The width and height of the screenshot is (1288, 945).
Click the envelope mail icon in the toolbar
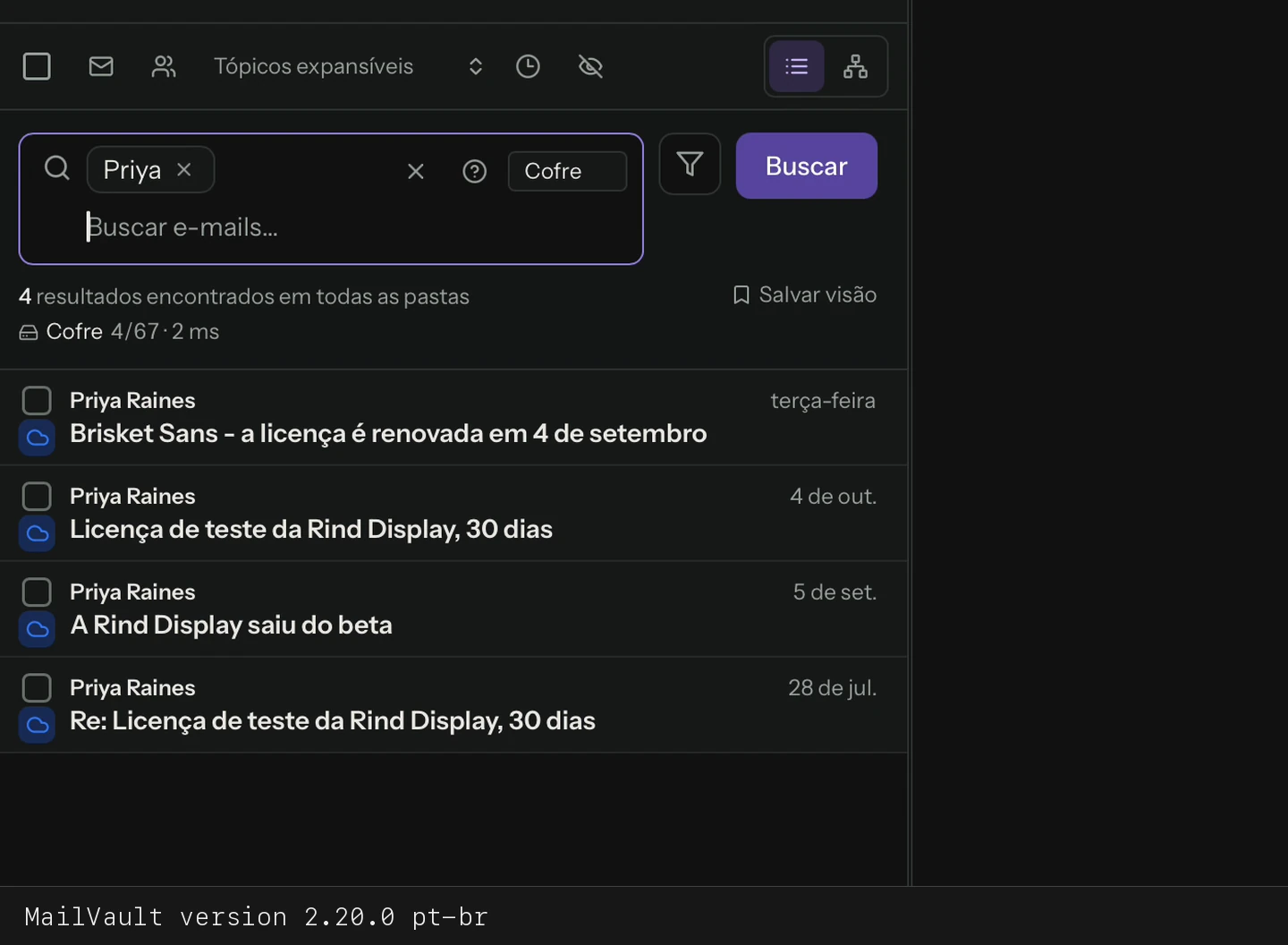tap(101, 66)
